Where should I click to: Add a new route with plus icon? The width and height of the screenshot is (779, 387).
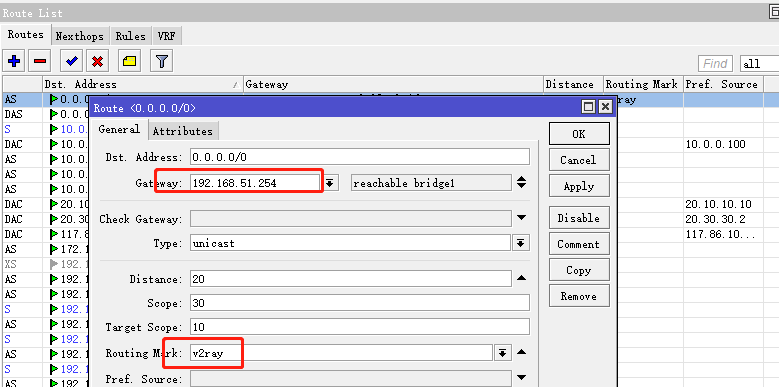point(14,61)
